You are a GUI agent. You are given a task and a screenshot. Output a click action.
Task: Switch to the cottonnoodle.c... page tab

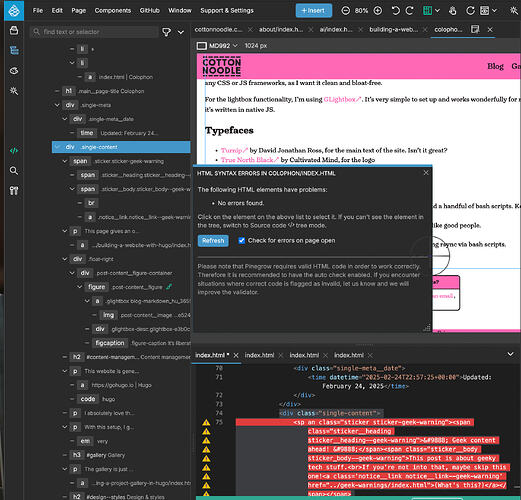tap(219, 30)
